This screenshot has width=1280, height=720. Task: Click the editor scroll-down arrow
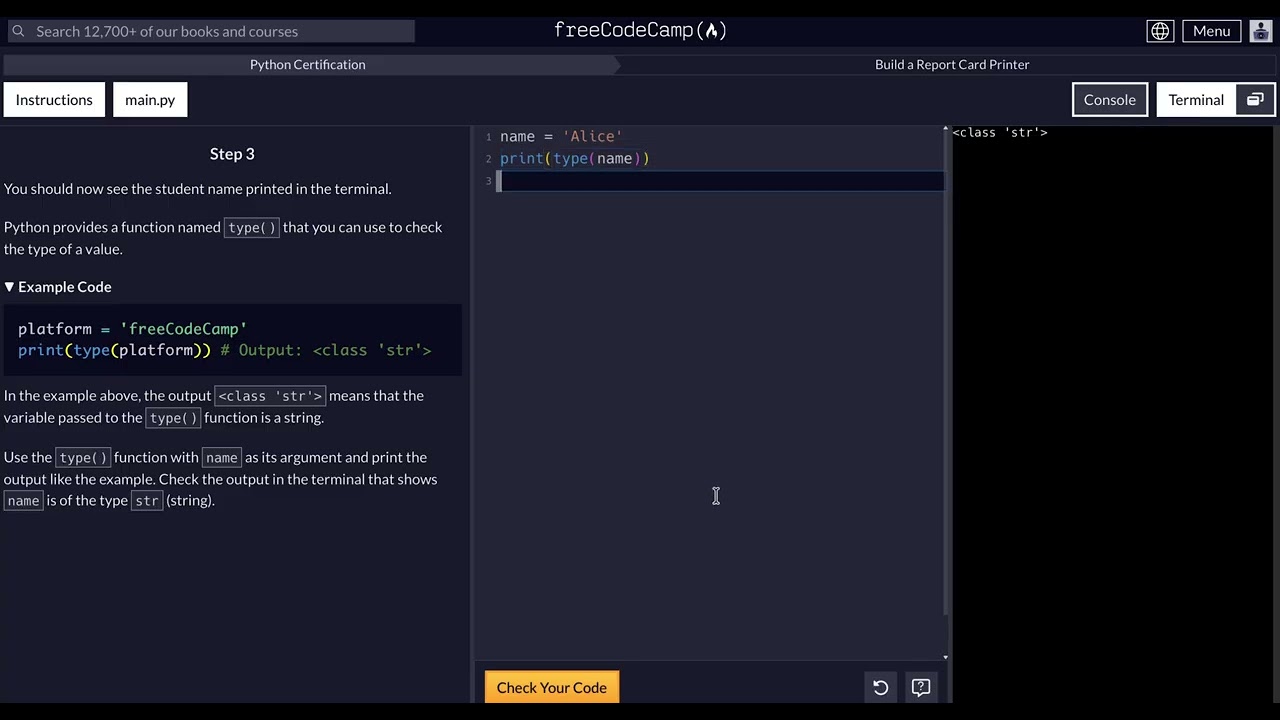tap(945, 657)
